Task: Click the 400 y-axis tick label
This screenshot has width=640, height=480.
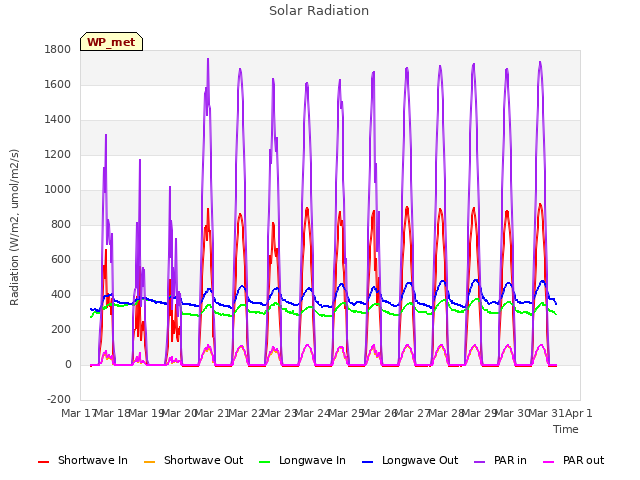Action: coord(61,294)
